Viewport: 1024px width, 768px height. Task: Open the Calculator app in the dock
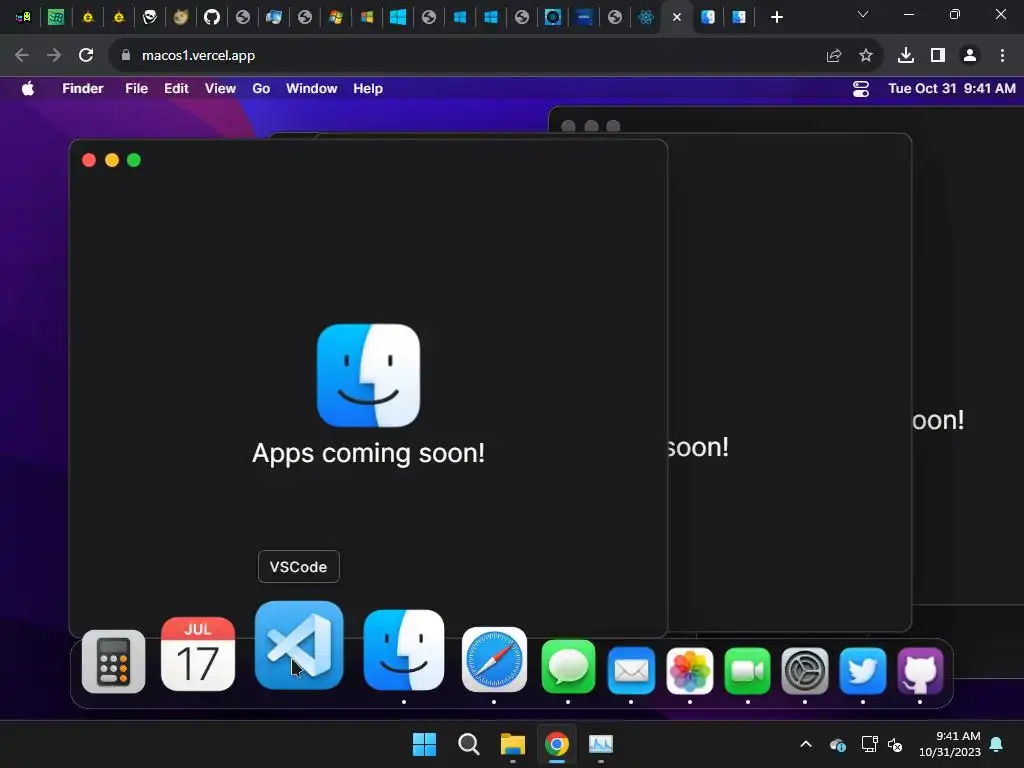pyautogui.click(x=113, y=662)
